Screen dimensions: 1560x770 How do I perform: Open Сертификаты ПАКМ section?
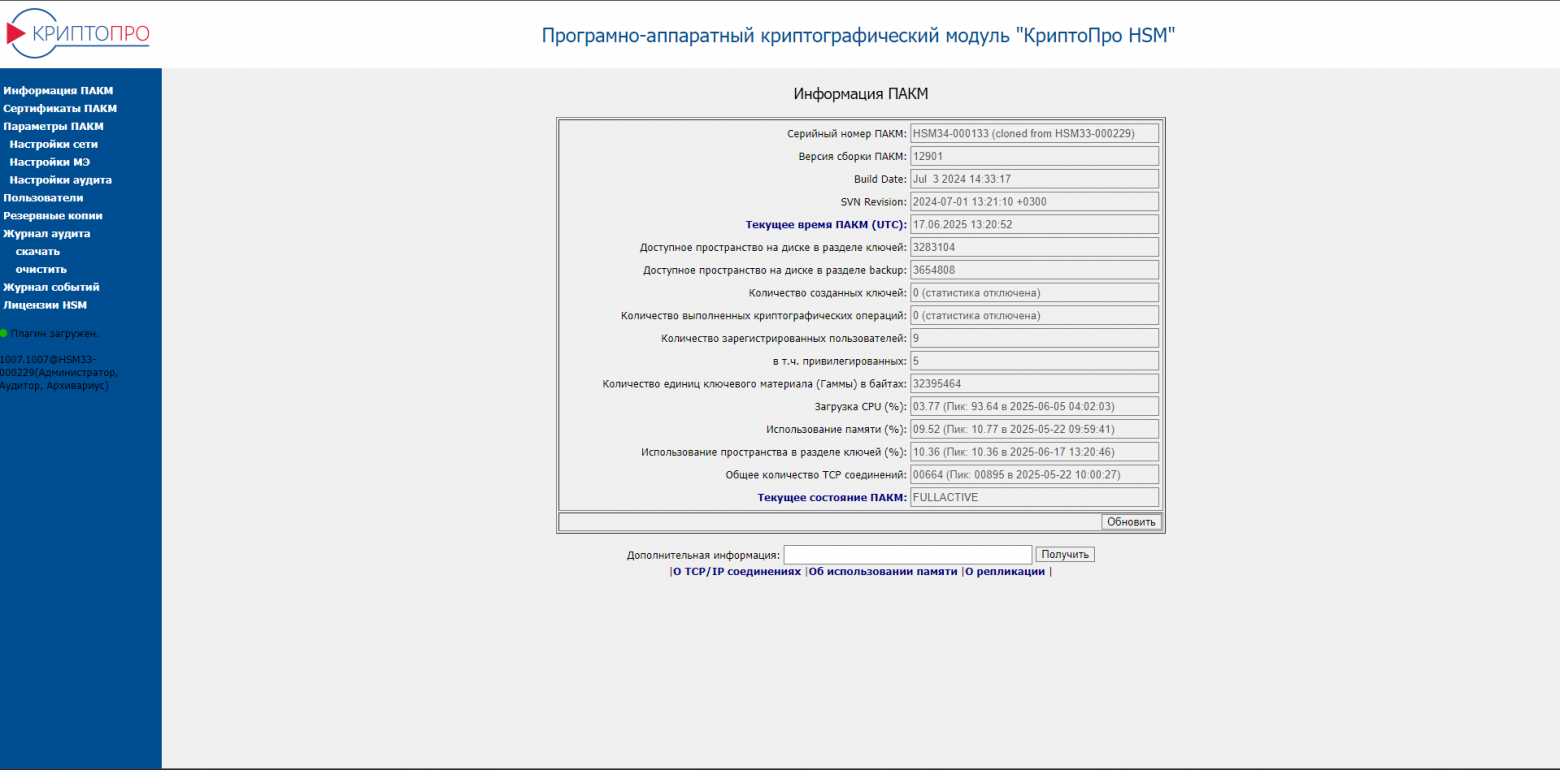60,108
